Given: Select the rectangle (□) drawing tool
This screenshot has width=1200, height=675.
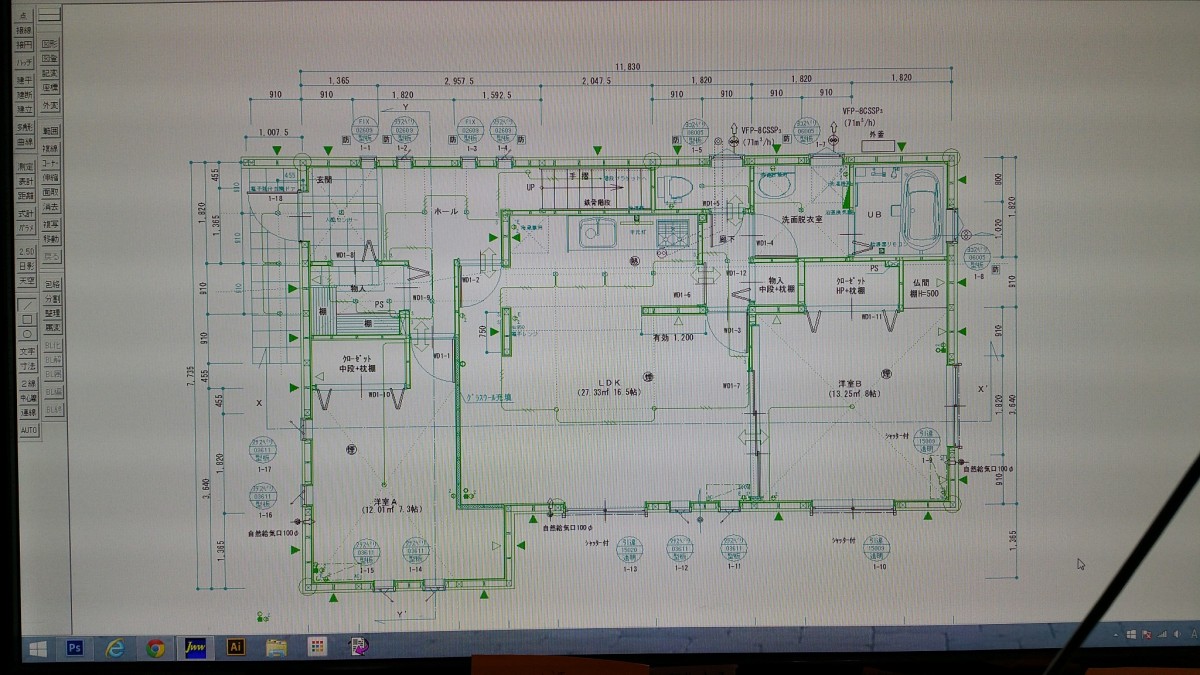Looking at the screenshot, I should (27, 319).
